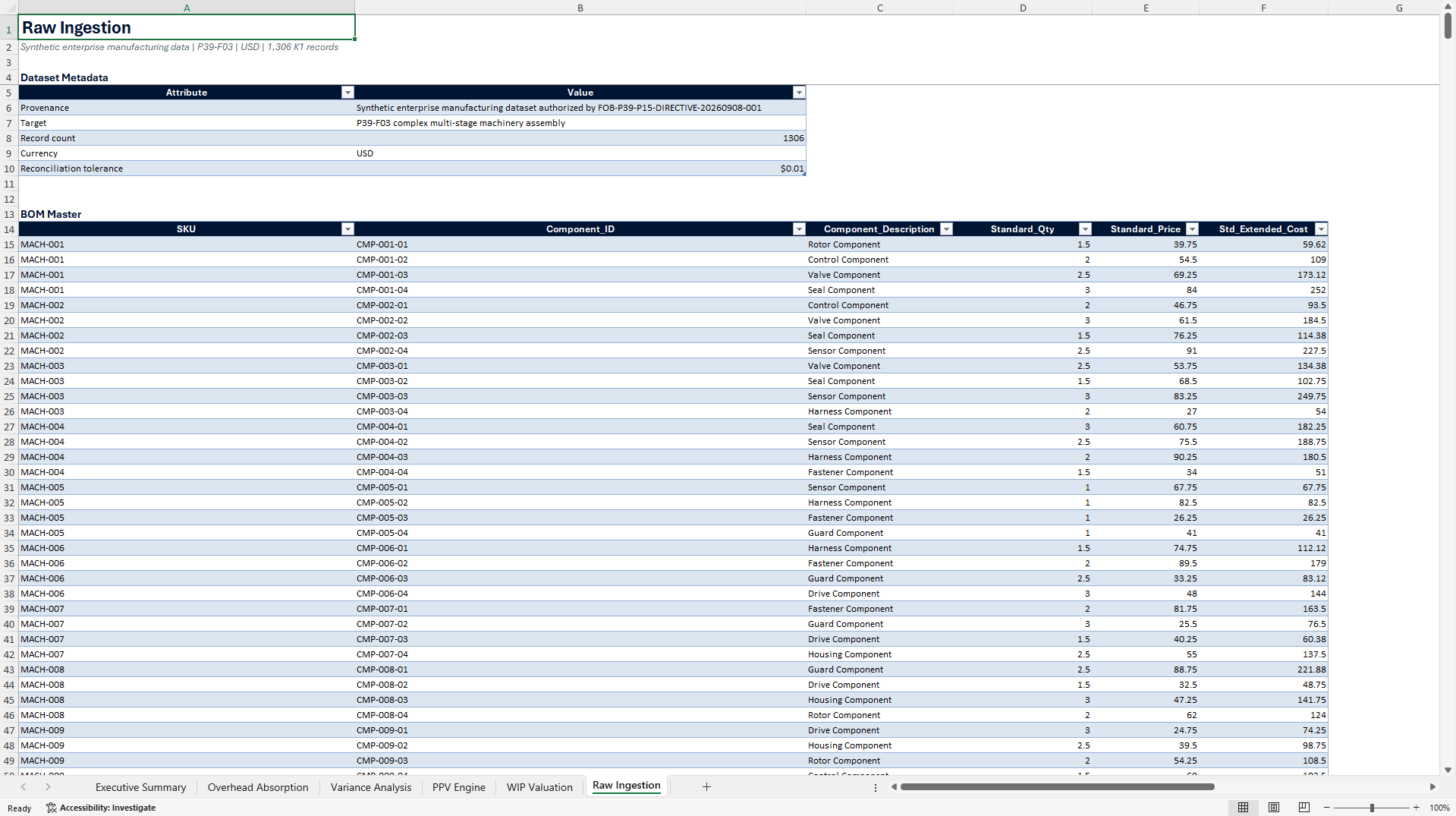Open the WIP Valuation sheet tab
This screenshot has height=816, width=1456.
tap(539, 787)
